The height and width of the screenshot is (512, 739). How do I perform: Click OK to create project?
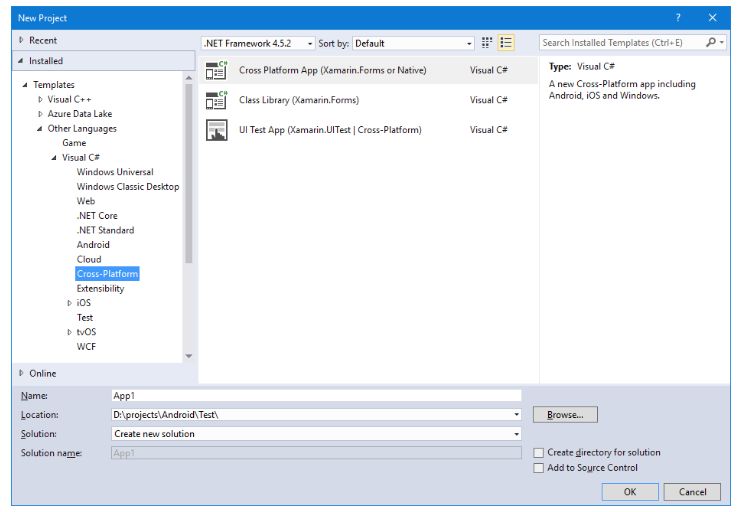click(x=630, y=492)
